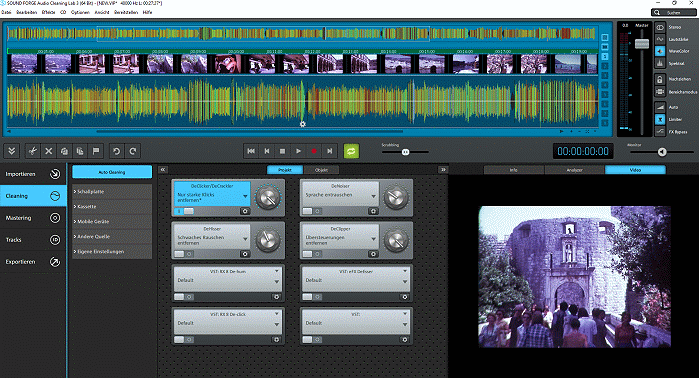Expand the Schallplatte presets

(112, 191)
